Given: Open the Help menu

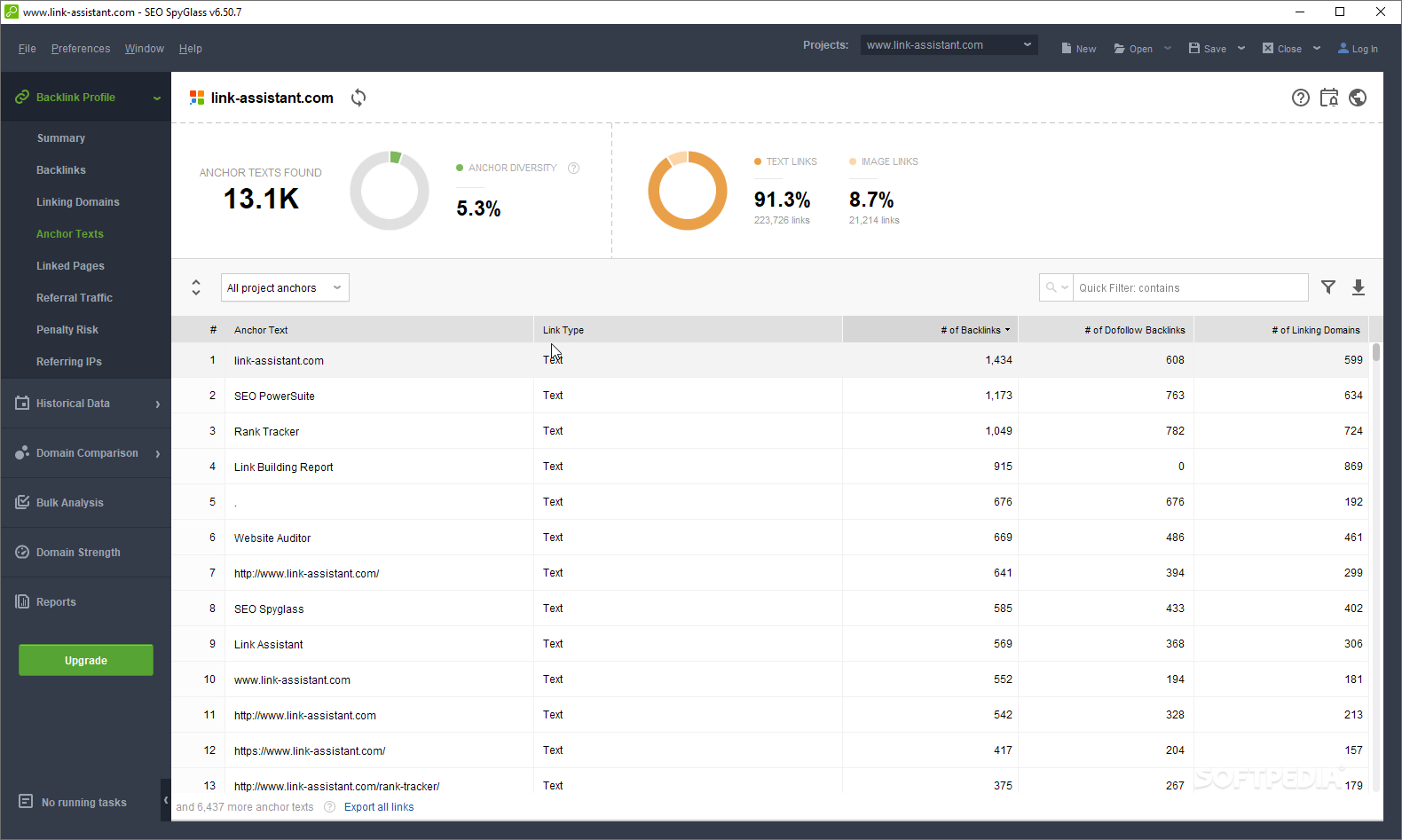Looking at the screenshot, I should click(191, 49).
